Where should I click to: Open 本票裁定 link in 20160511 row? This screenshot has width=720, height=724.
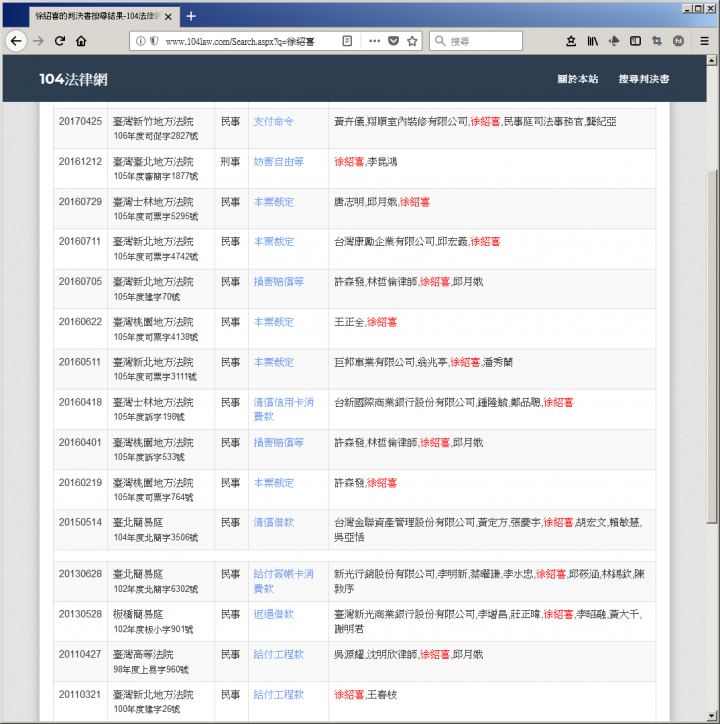point(273,362)
